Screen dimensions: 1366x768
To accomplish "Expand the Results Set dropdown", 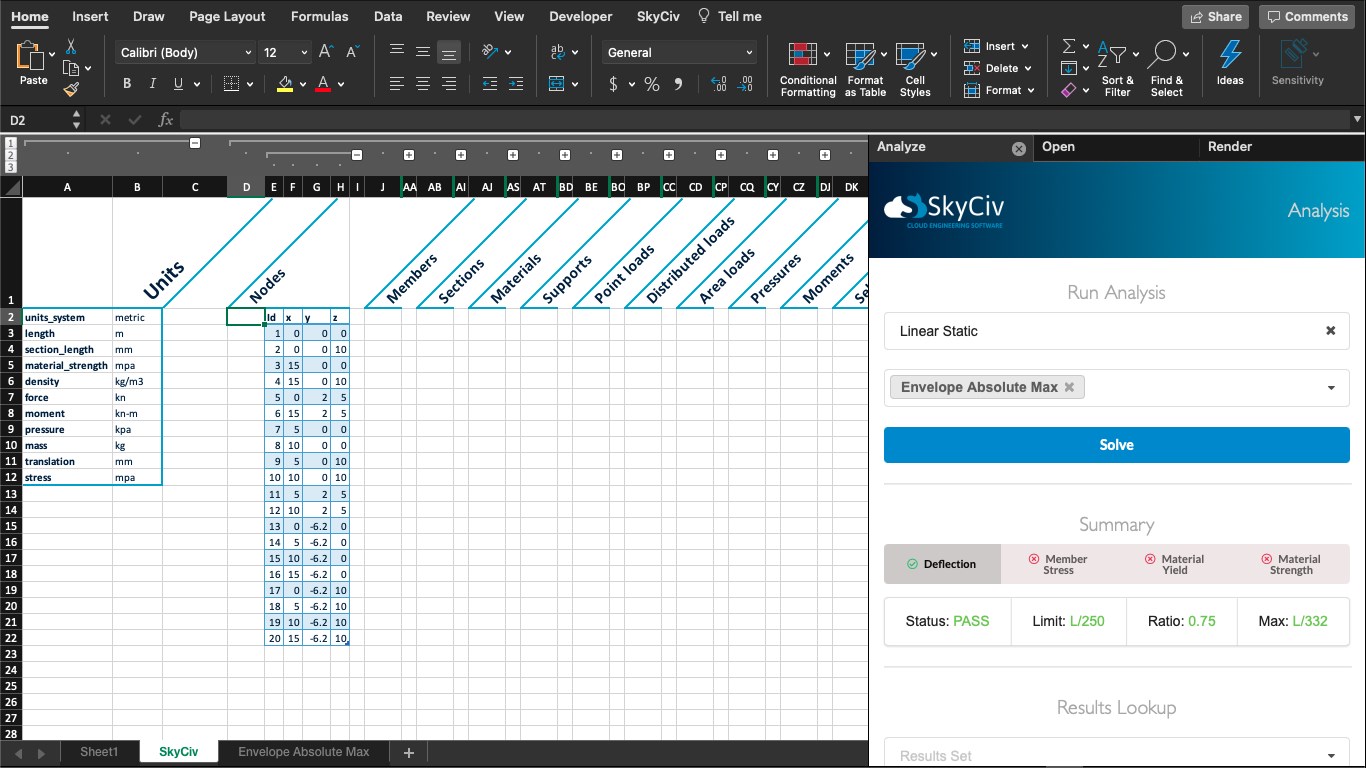I will pos(1331,756).
